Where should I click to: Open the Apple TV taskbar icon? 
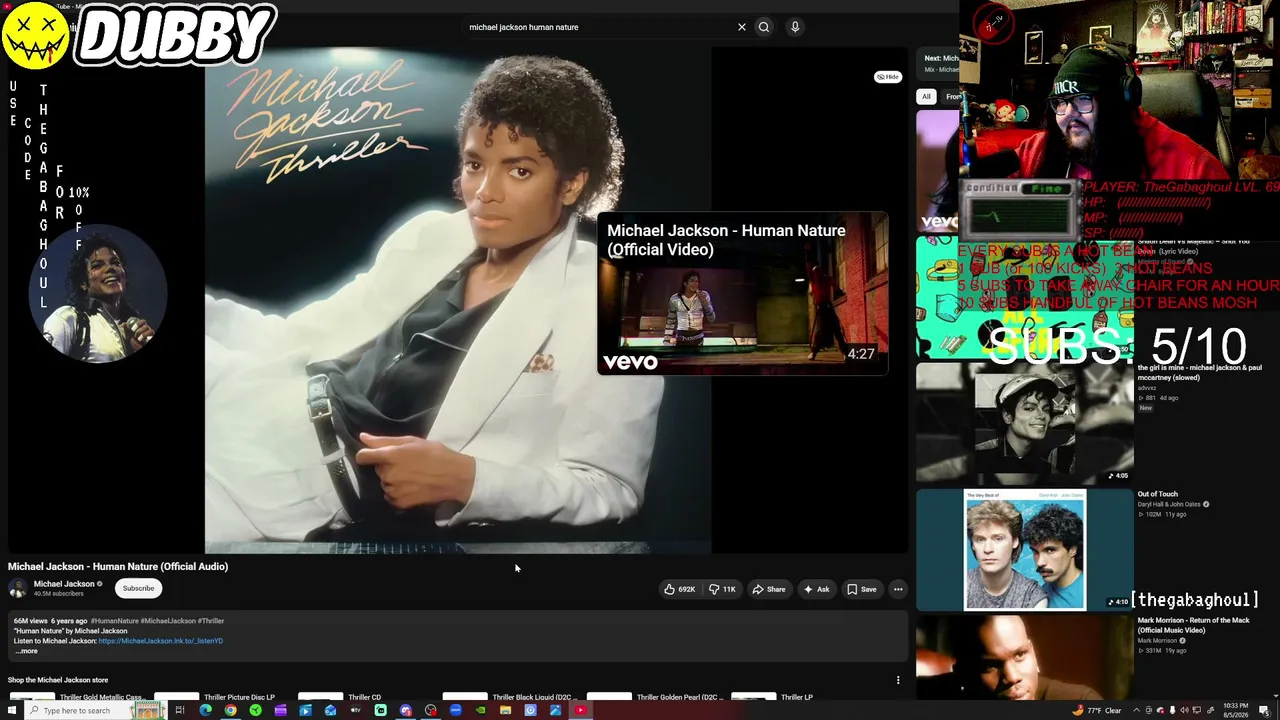[355, 710]
